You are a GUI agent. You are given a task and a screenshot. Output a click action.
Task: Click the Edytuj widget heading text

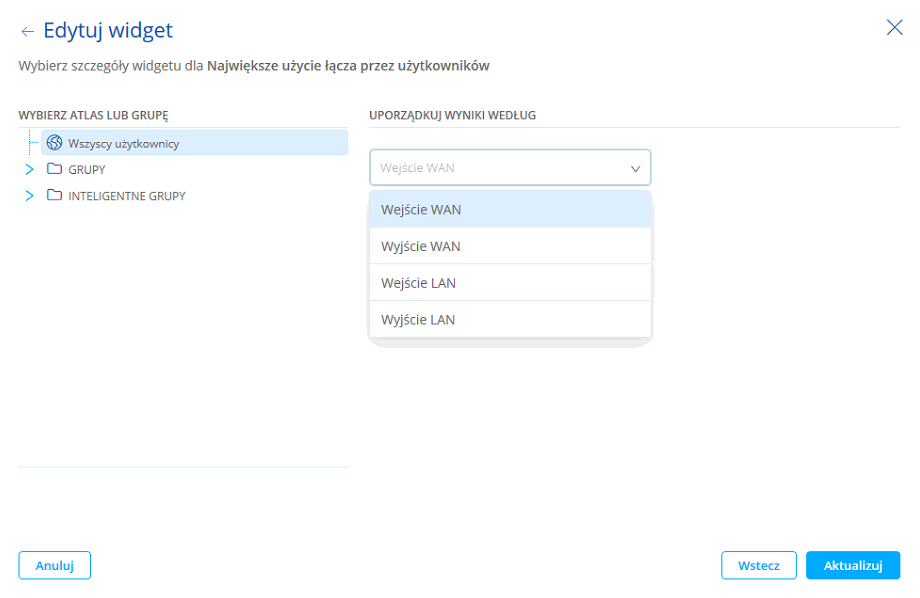108,31
